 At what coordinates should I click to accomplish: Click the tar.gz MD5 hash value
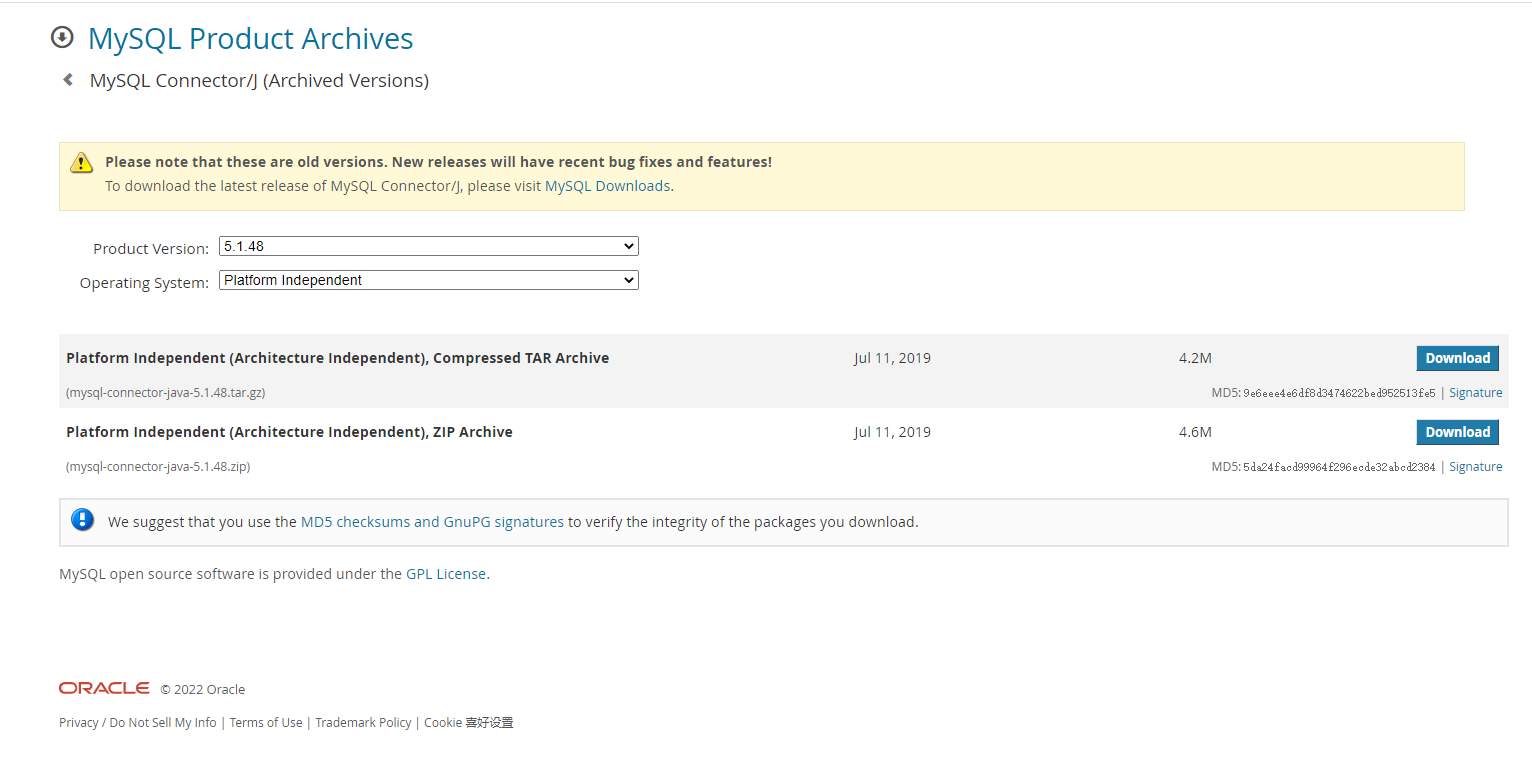pyautogui.click(x=1339, y=393)
